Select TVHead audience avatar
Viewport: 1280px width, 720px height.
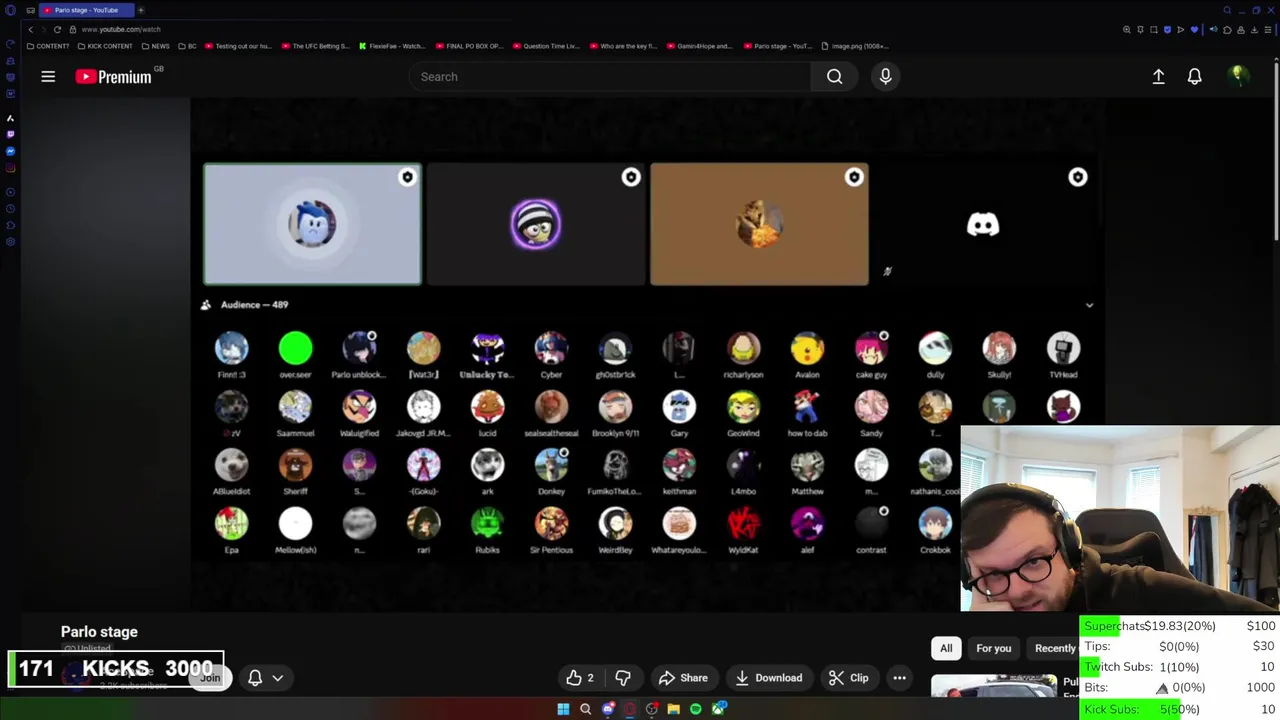tap(1063, 348)
